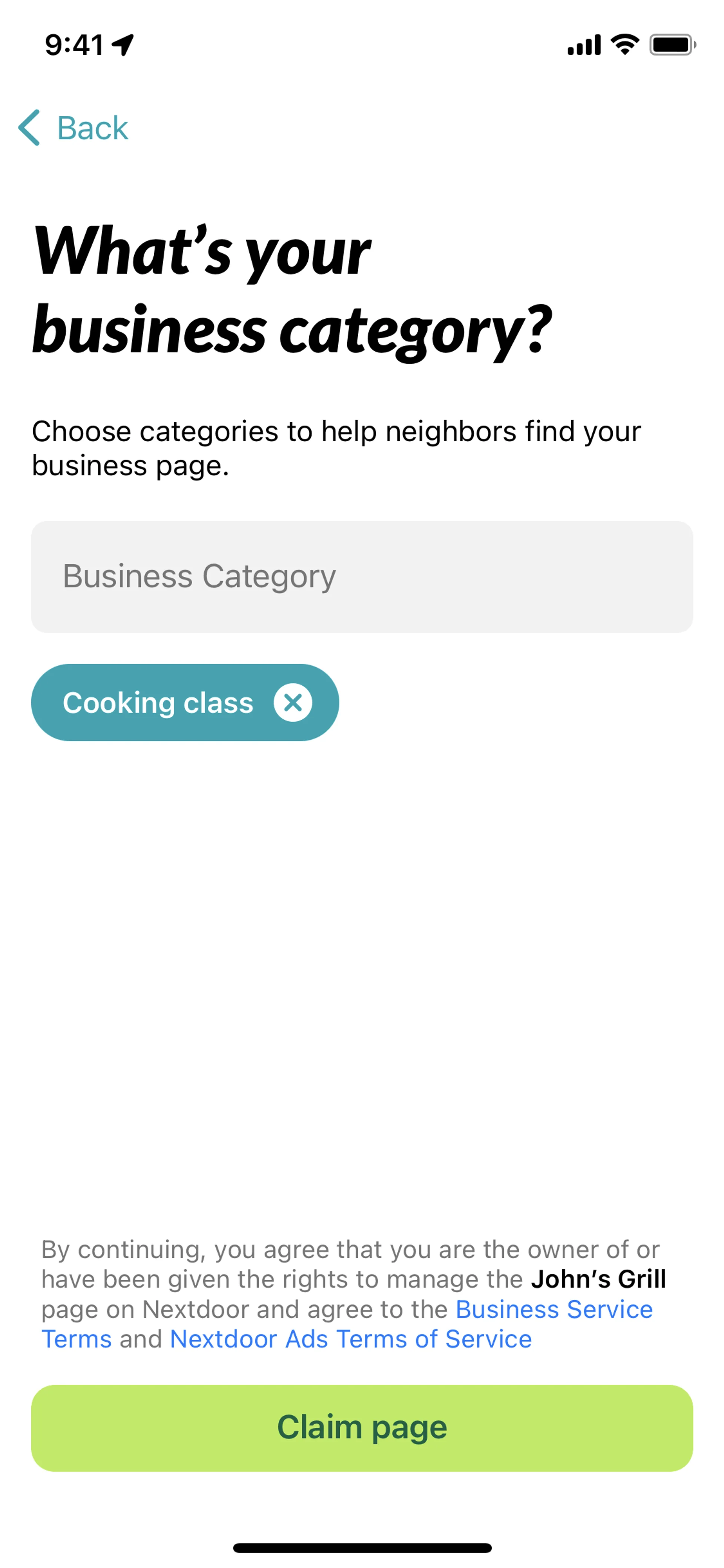Tap the "Choose categories to help neighbors" description
This screenshot has width=724, height=1568.
(x=336, y=448)
